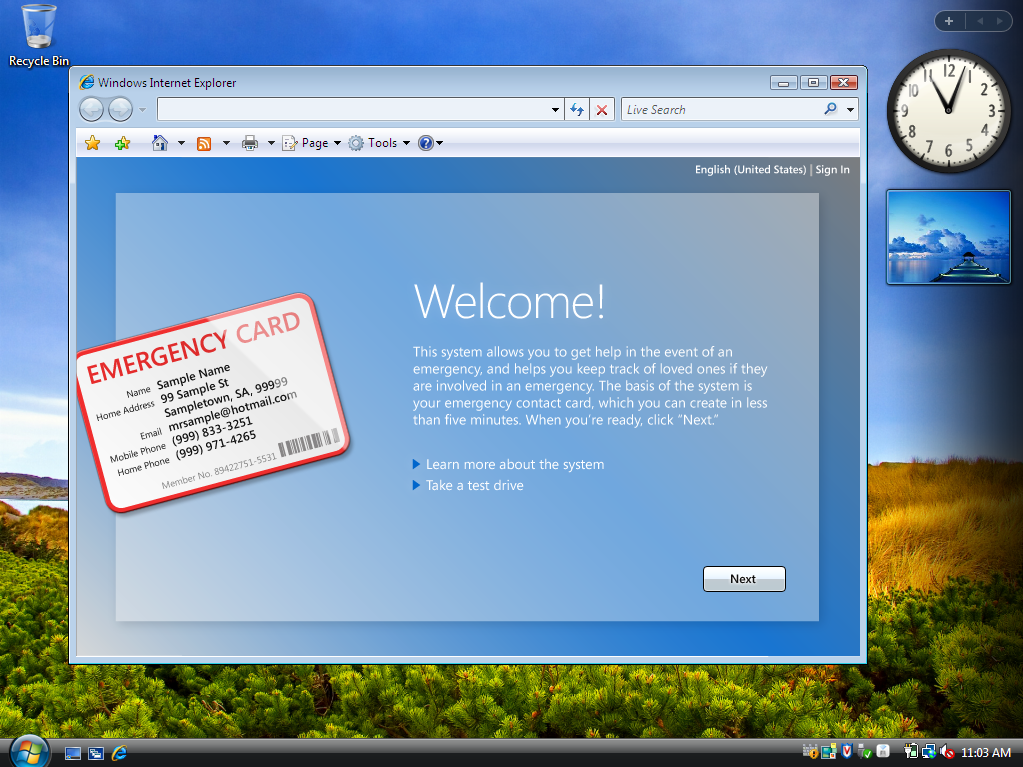Open the Recent Pages dropdown arrow
Image resolution: width=1023 pixels, height=767 pixels.
142,110
